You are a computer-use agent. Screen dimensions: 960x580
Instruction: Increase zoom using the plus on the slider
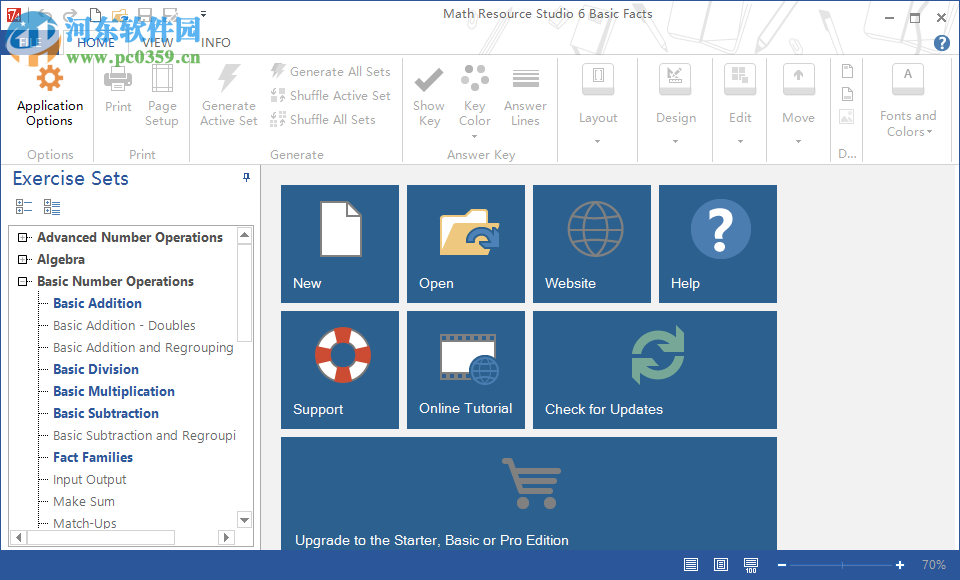point(899,564)
